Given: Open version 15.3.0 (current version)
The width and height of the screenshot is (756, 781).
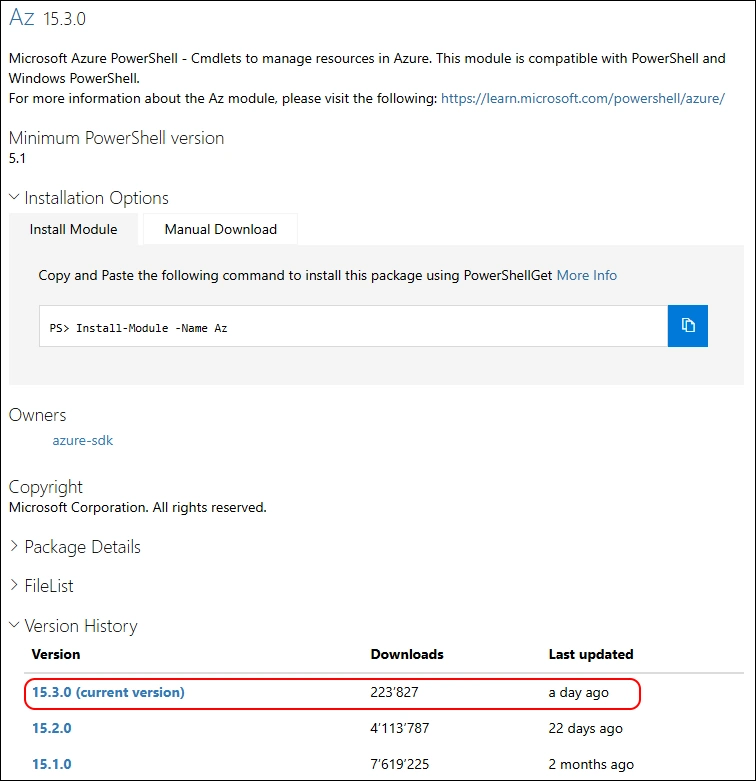Looking at the screenshot, I should pyautogui.click(x=108, y=692).
